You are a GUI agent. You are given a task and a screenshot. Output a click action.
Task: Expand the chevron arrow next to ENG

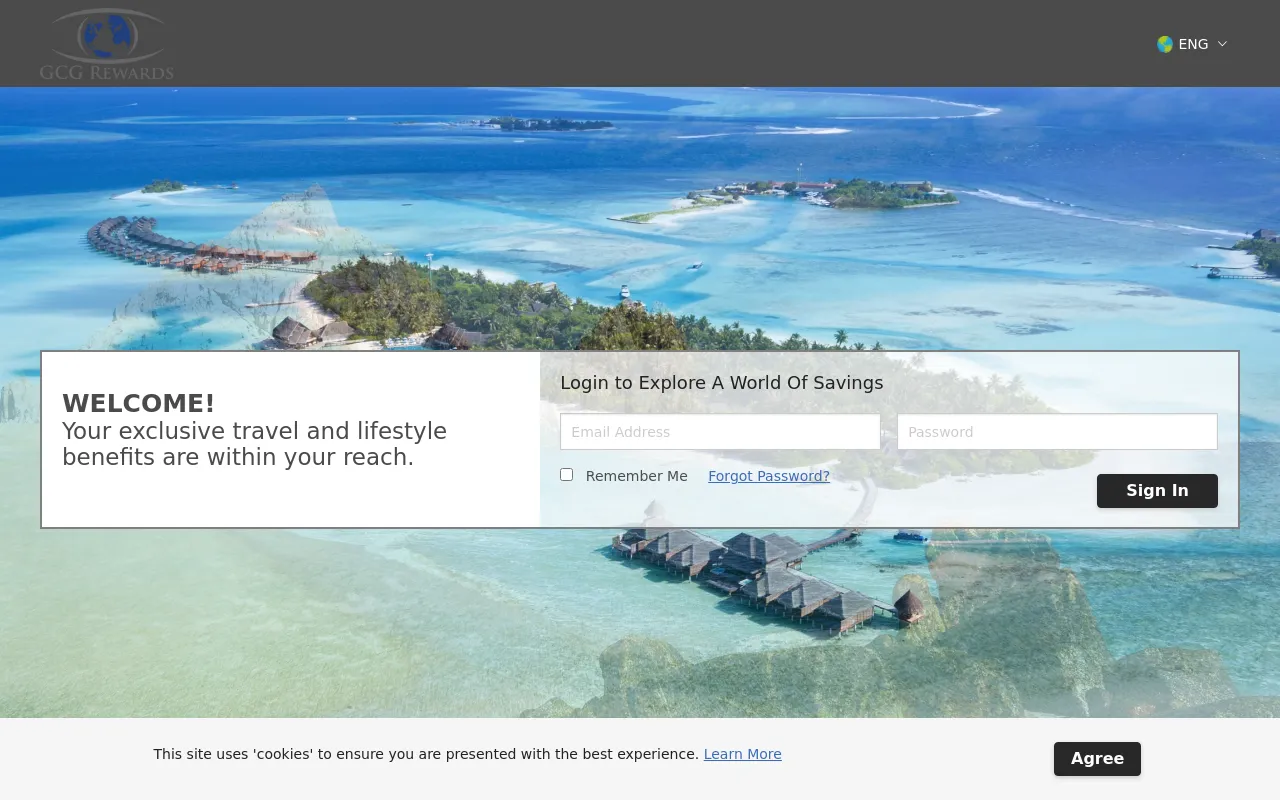click(1222, 44)
